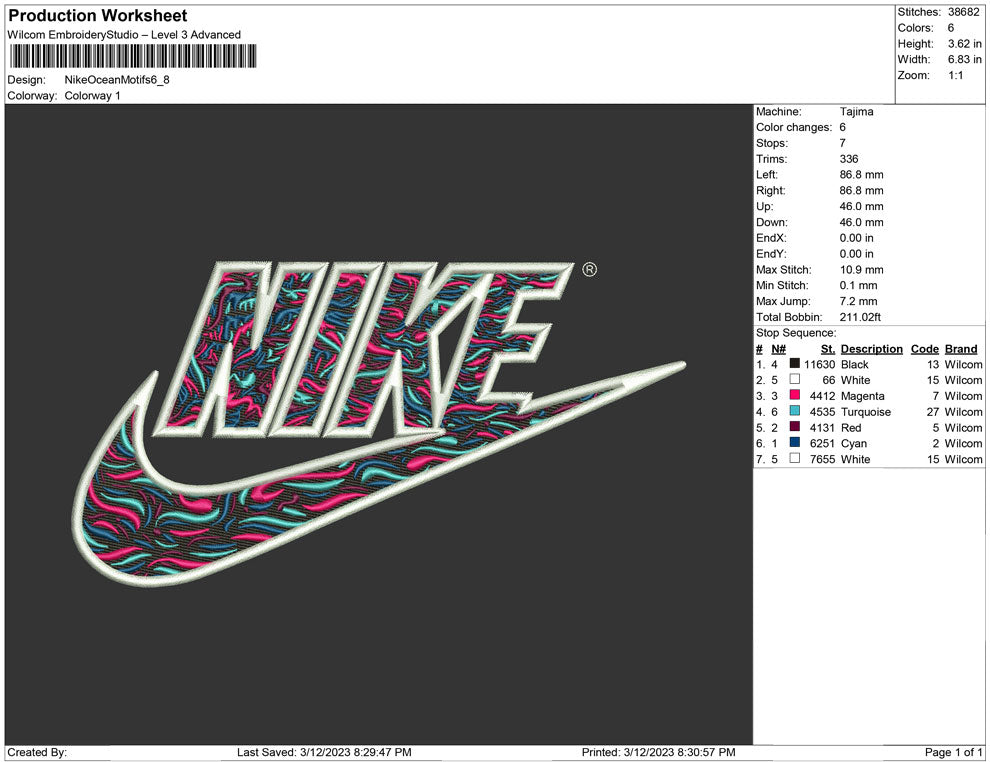
Task: Click the code '27' in Turquoise row
Action: coord(933,412)
